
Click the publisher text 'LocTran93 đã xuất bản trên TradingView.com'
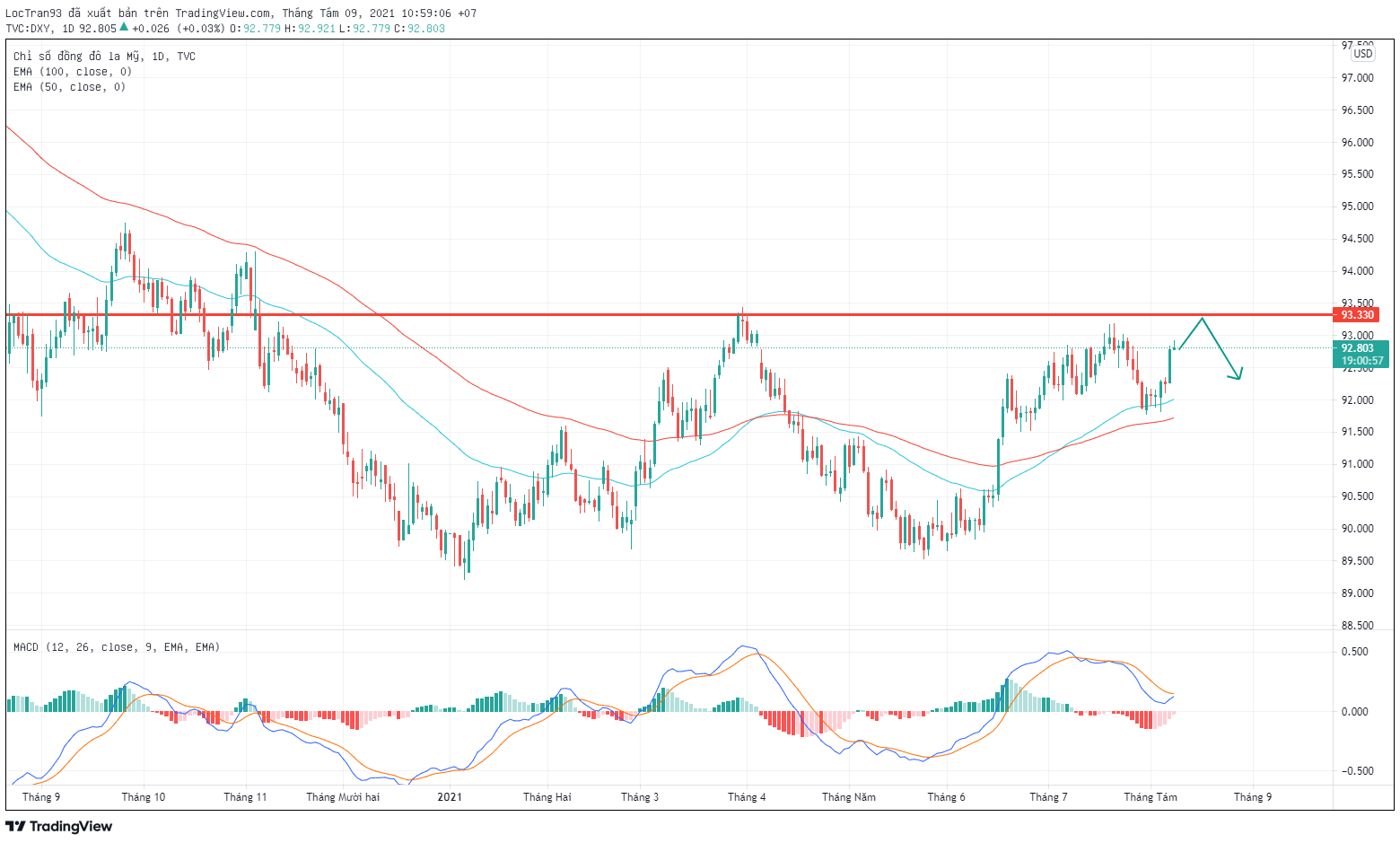pyautogui.click(x=138, y=13)
